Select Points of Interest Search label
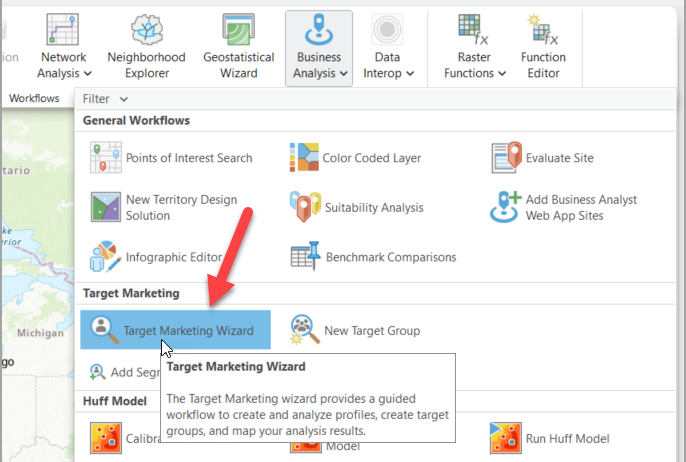 pos(189,158)
